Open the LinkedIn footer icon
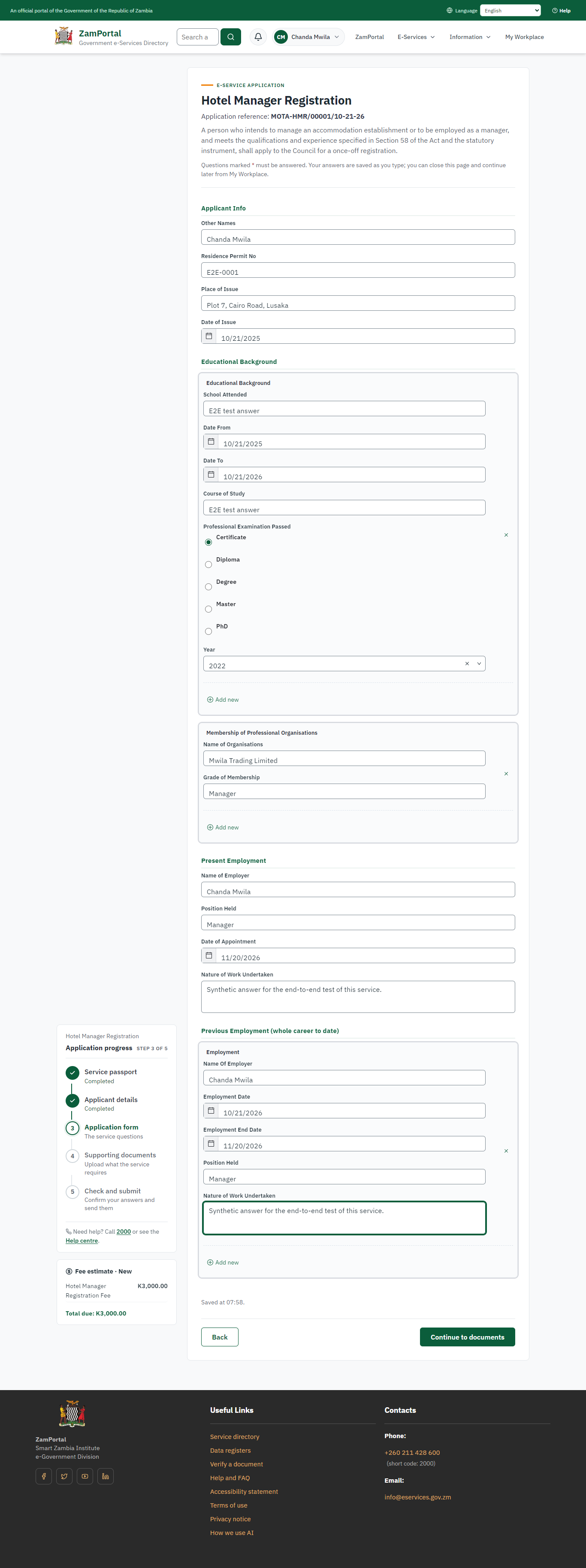 click(106, 1476)
